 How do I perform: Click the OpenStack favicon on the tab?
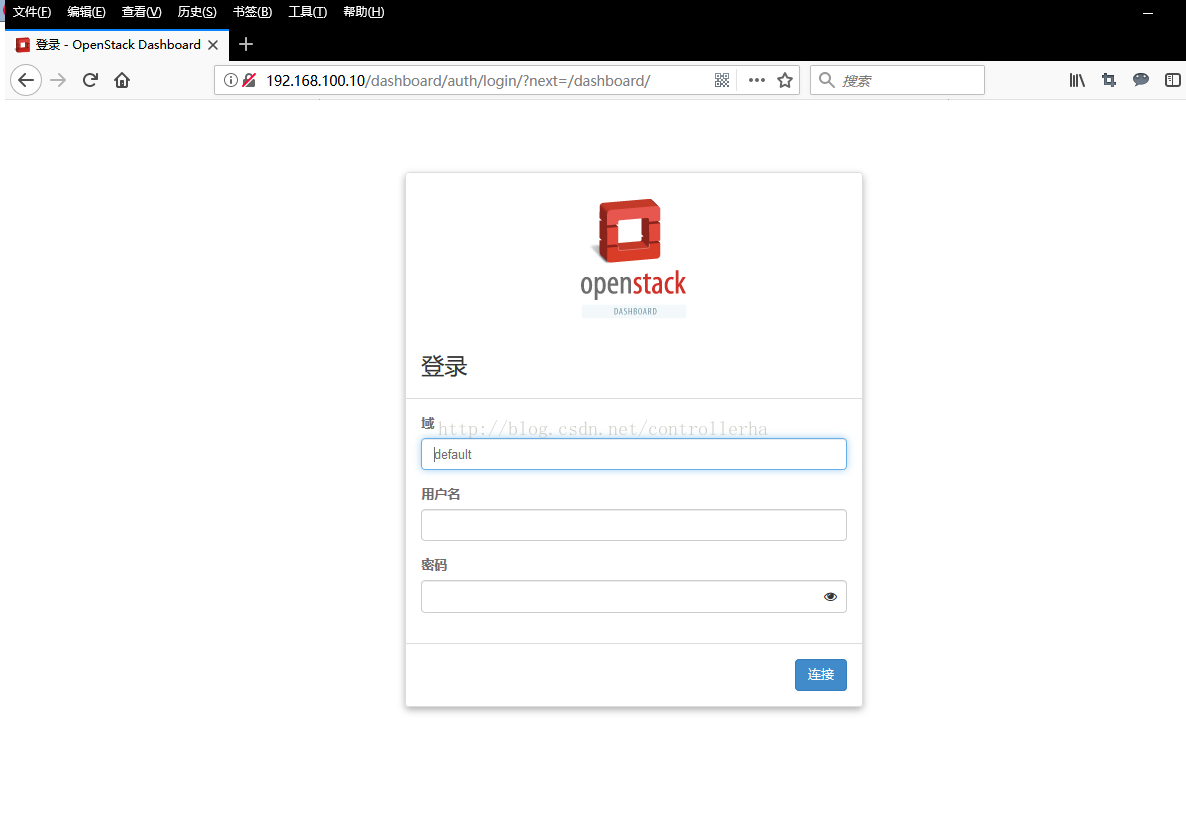tap(23, 45)
